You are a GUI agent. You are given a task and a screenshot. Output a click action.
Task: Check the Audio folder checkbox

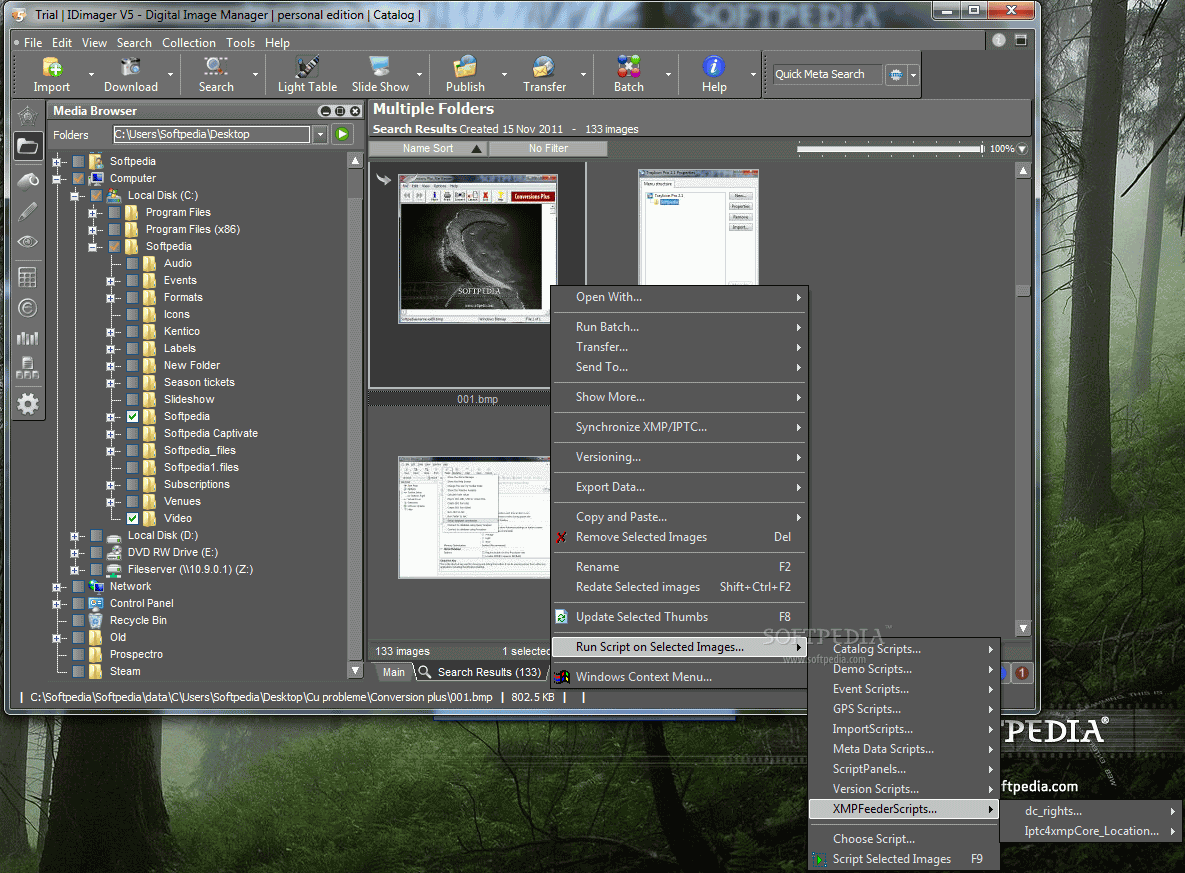[x=132, y=263]
